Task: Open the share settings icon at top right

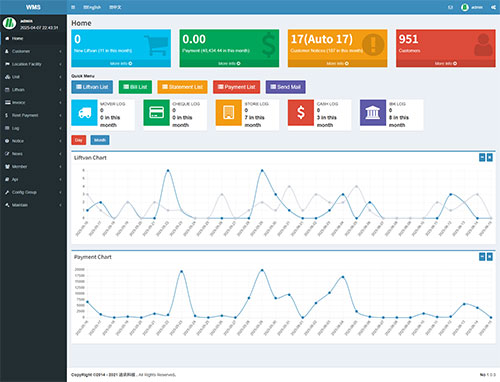Action: click(x=493, y=7)
